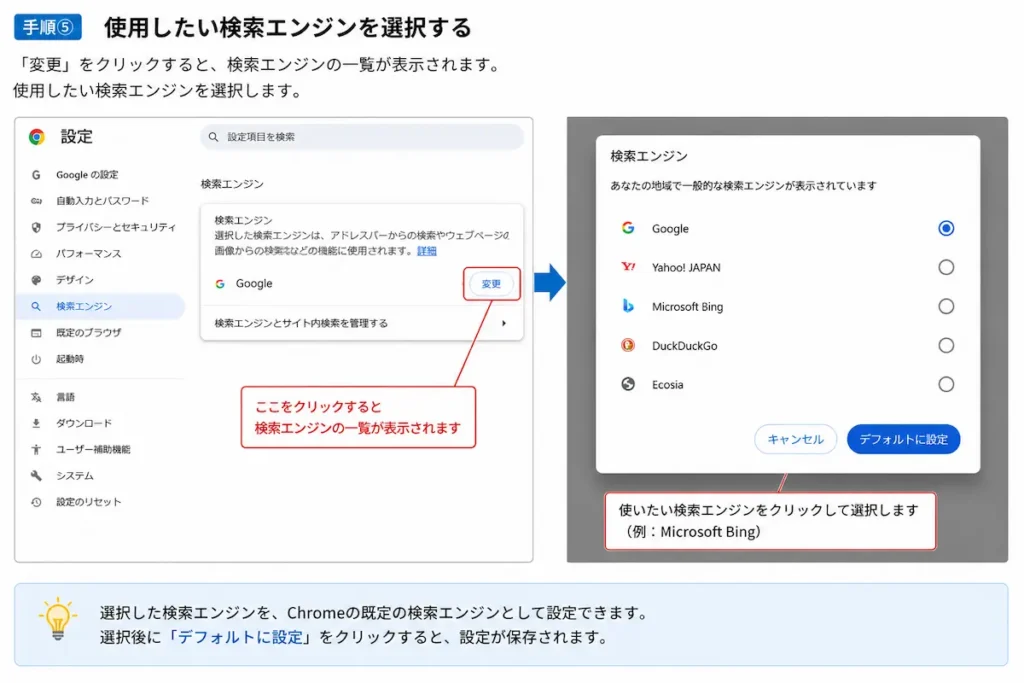Click the DuckDuckGo logo in dialog
1024x683 pixels.
click(628, 345)
